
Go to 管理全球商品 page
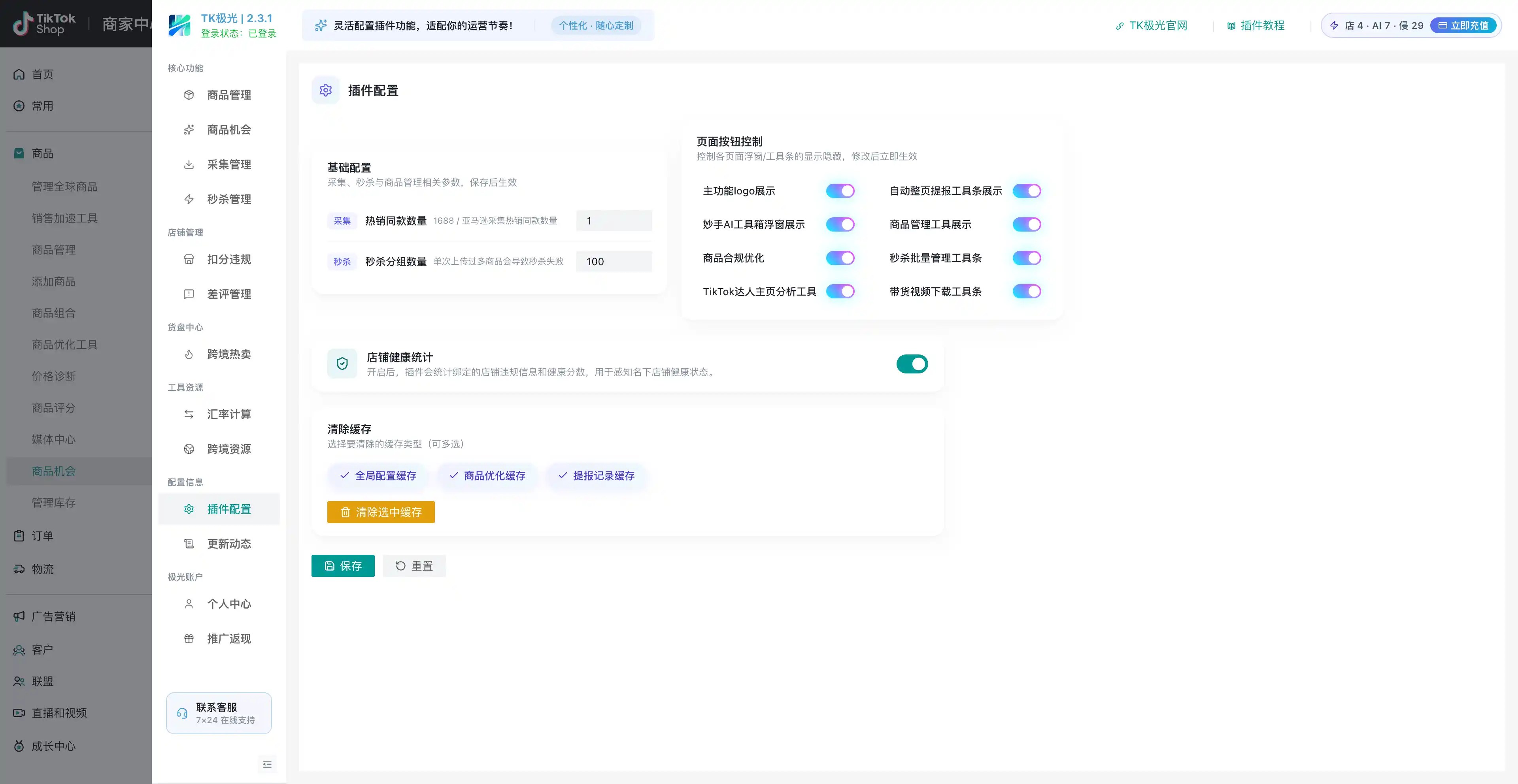pos(64,187)
